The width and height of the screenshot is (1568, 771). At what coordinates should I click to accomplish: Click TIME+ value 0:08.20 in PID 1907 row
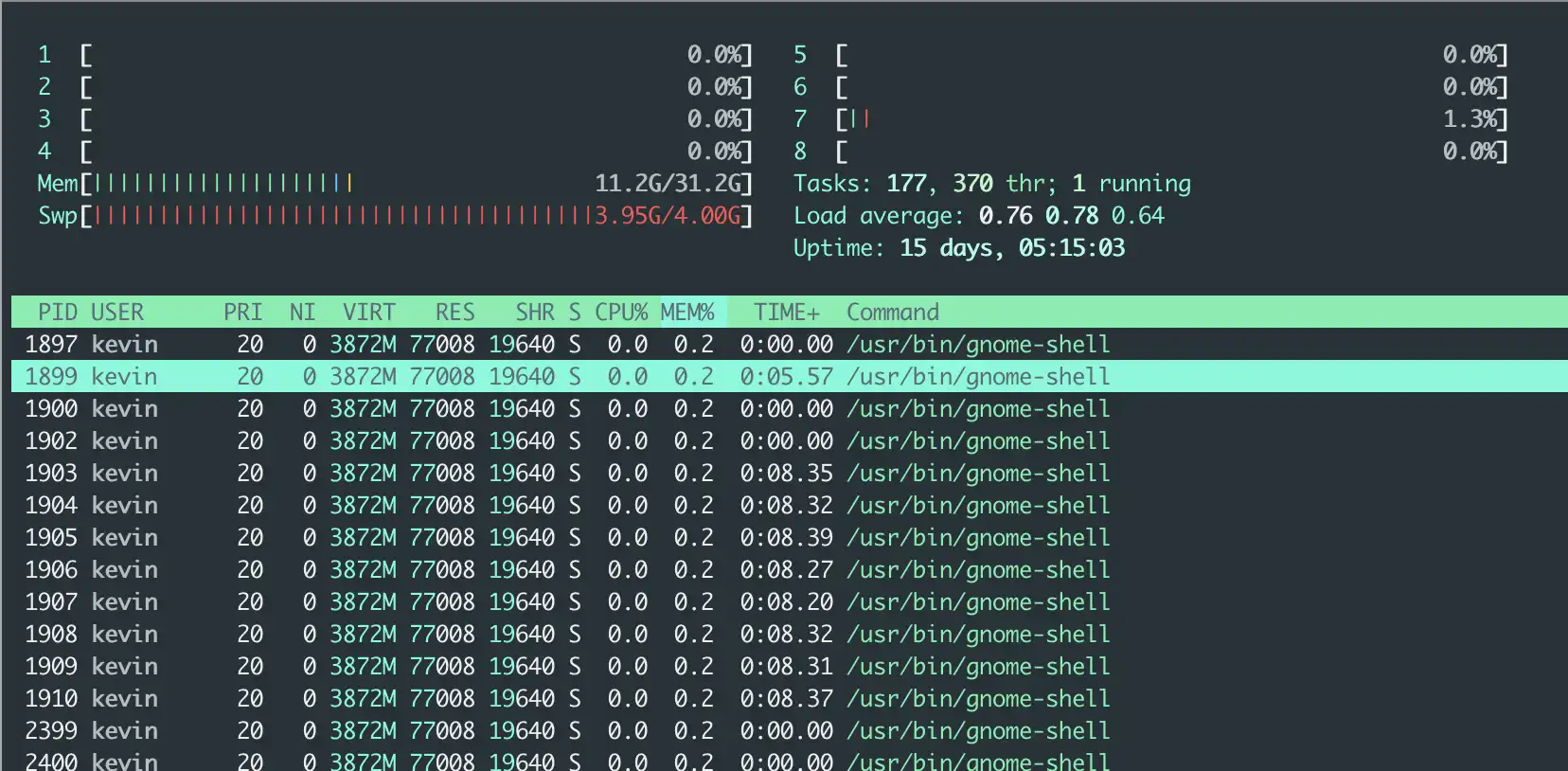pos(787,602)
